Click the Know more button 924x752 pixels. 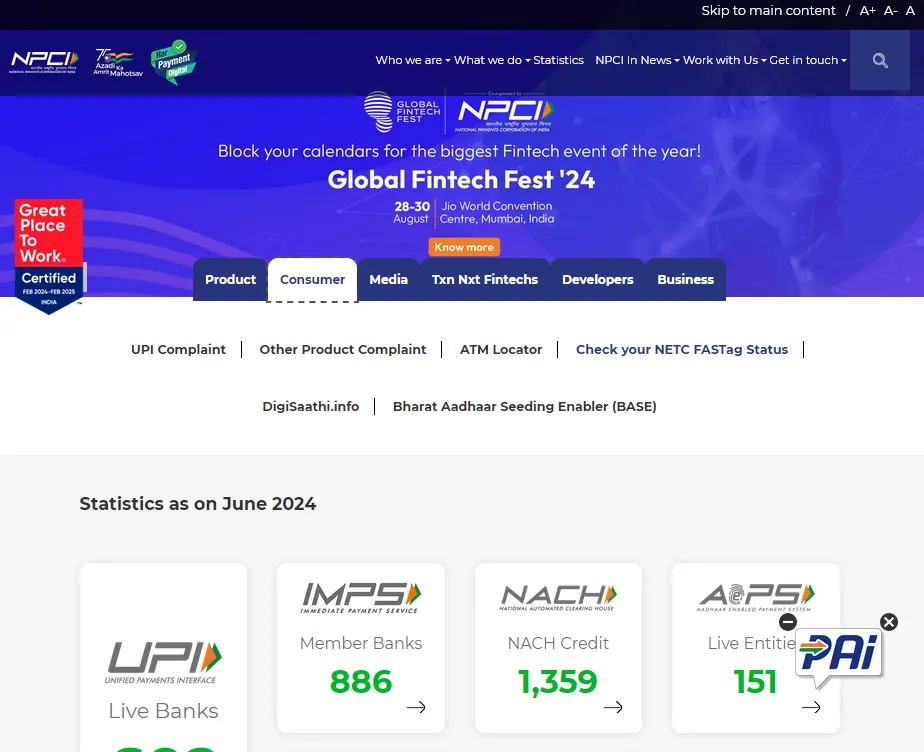click(x=464, y=247)
